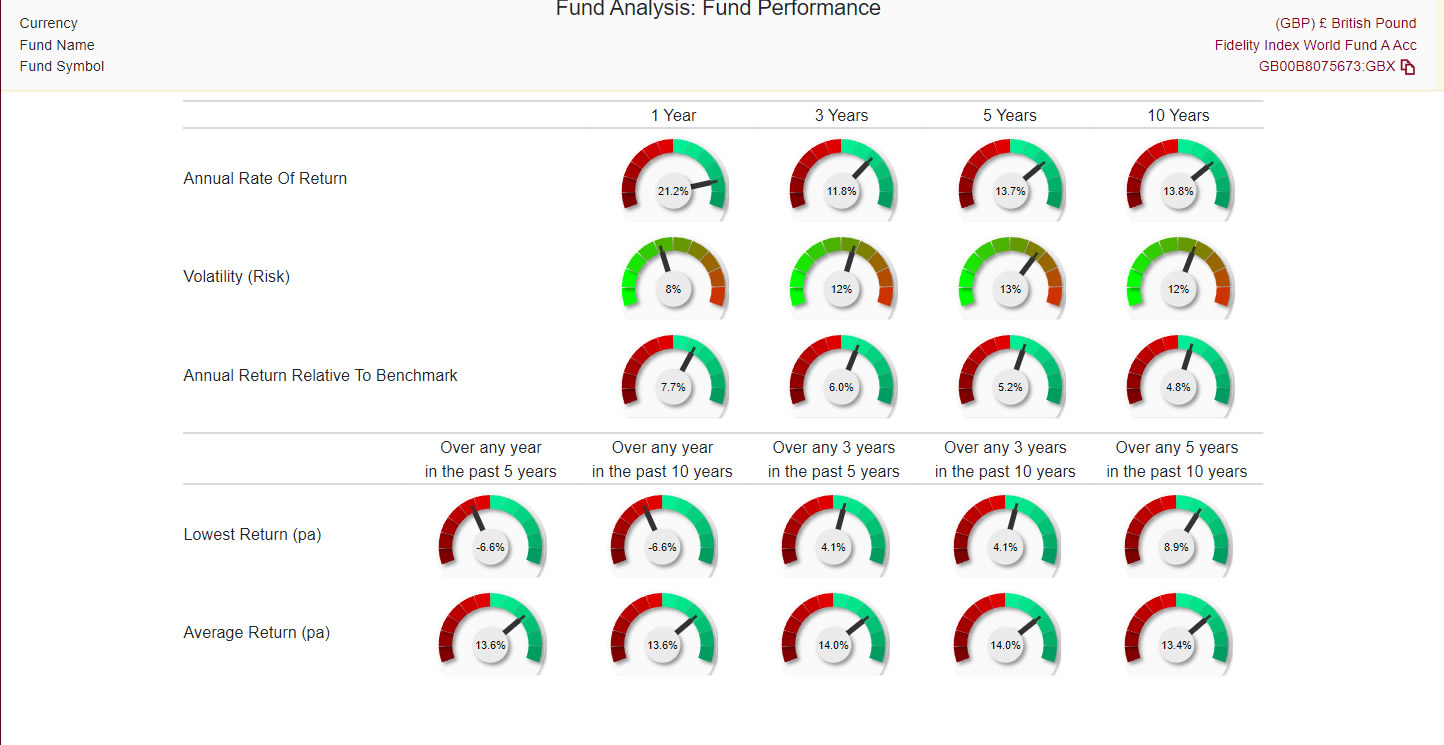Click the 1 Year column header
The width and height of the screenshot is (1444, 745).
(673, 115)
